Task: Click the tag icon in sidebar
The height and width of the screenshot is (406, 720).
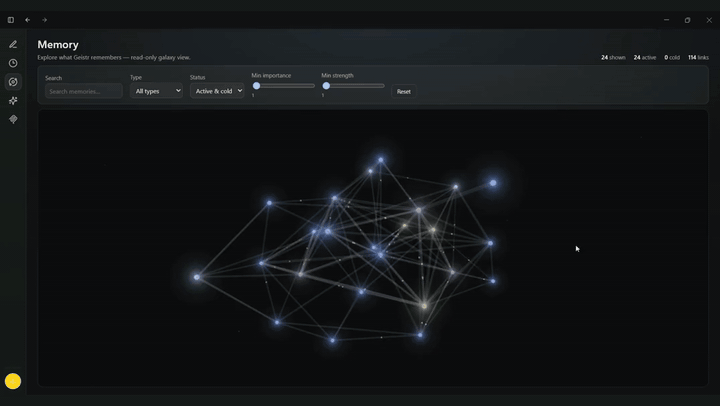Action: click(13, 119)
